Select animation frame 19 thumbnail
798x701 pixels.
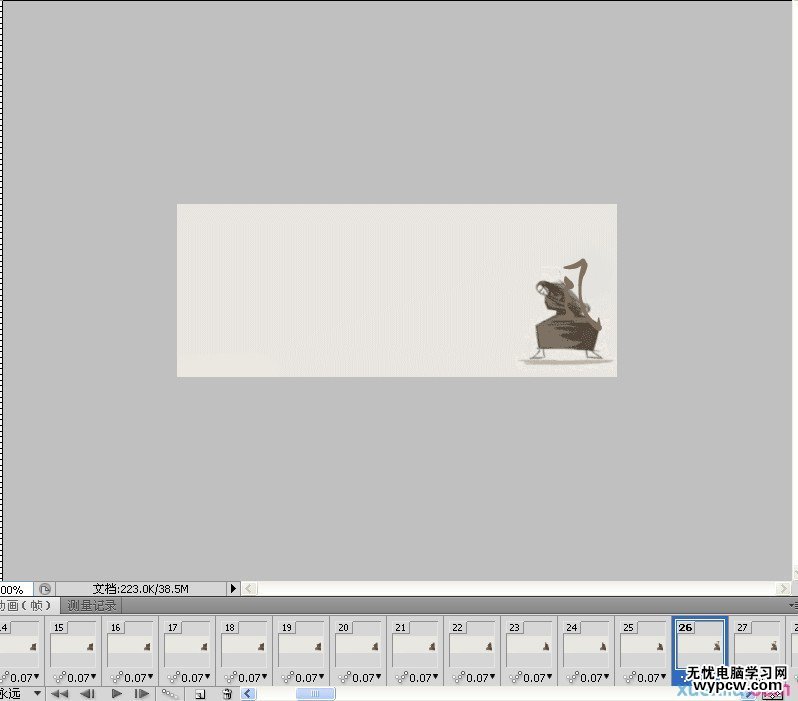click(301, 644)
